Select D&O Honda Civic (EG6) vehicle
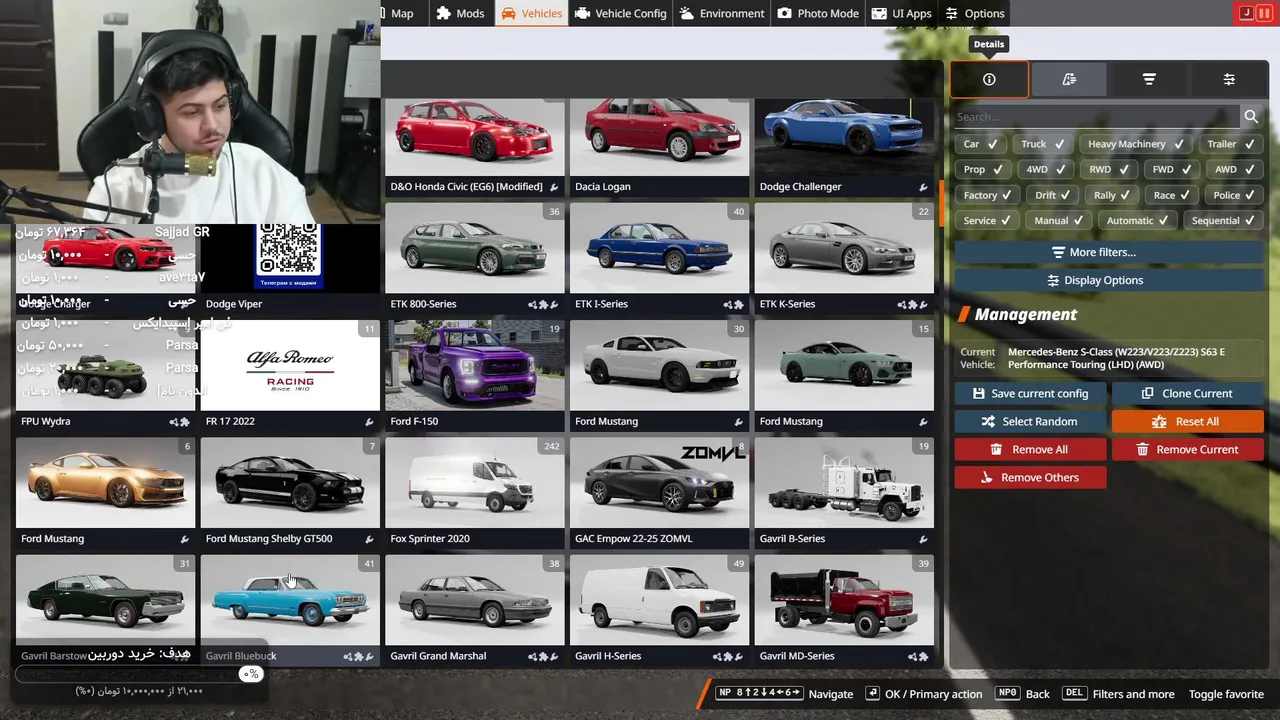Image resolution: width=1280 pixels, height=720 pixels. point(474,147)
